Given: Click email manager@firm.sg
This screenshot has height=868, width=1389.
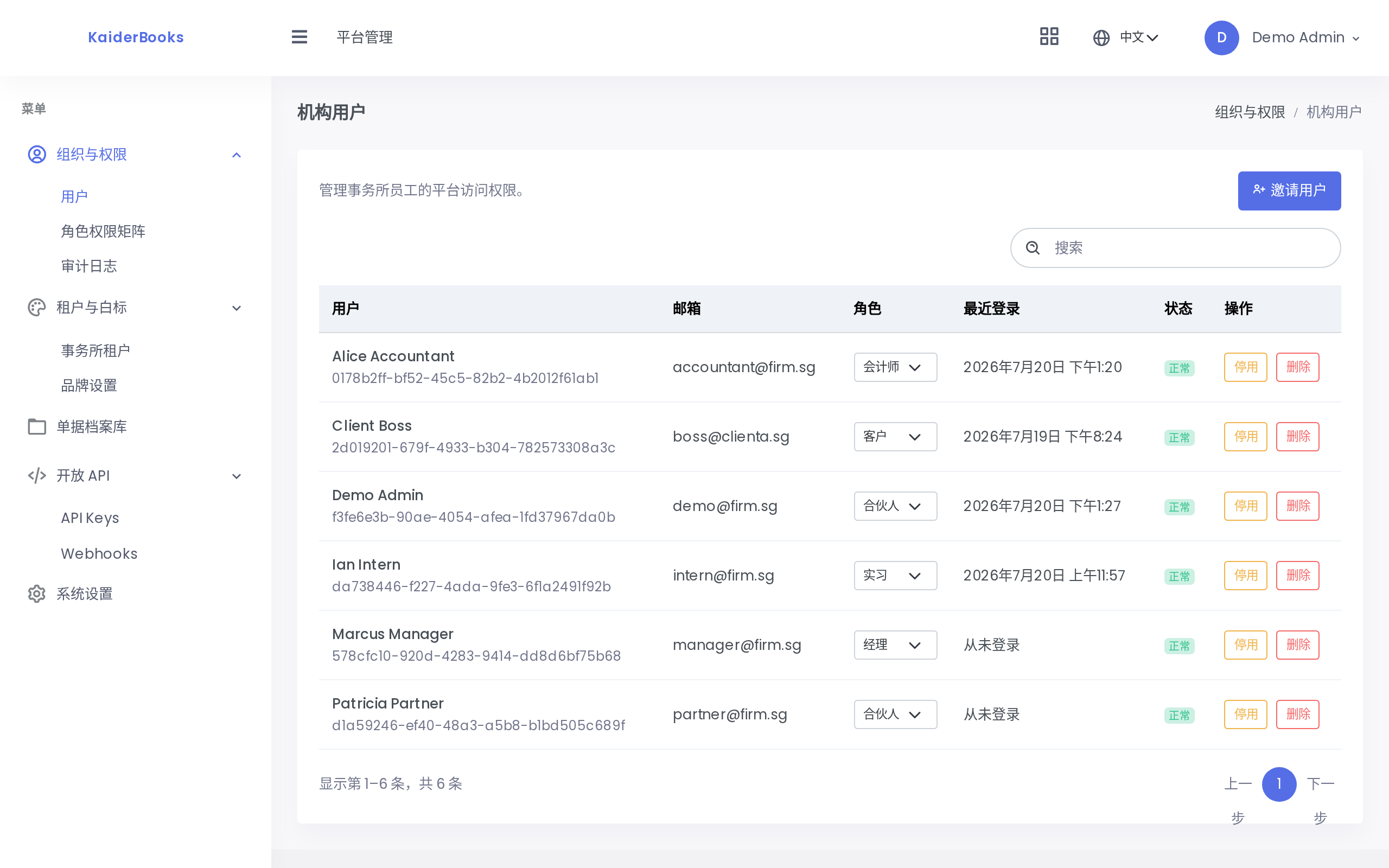Looking at the screenshot, I should point(736,645).
